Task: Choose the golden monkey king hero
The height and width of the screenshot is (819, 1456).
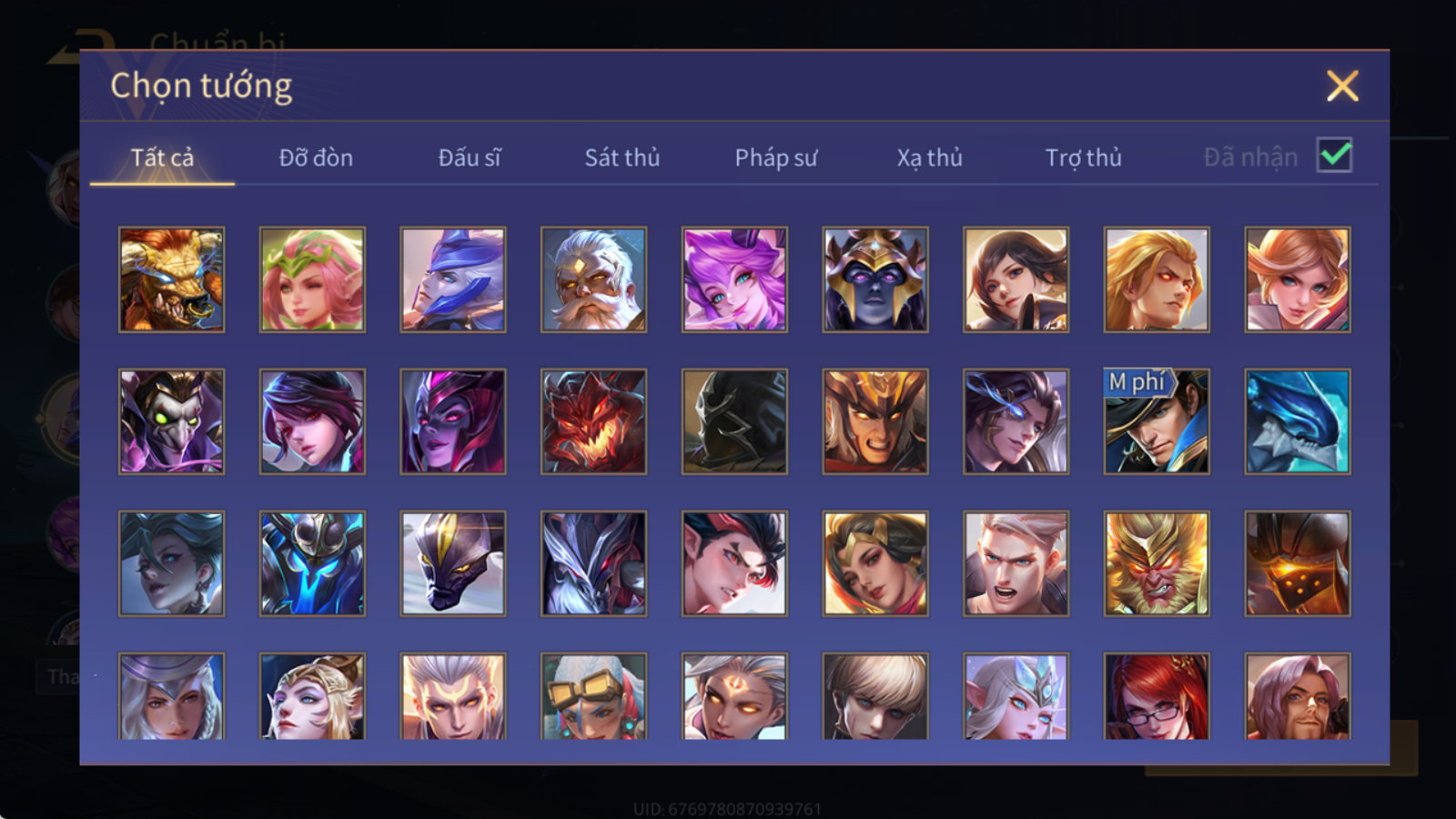Action: coord(1157,563)
